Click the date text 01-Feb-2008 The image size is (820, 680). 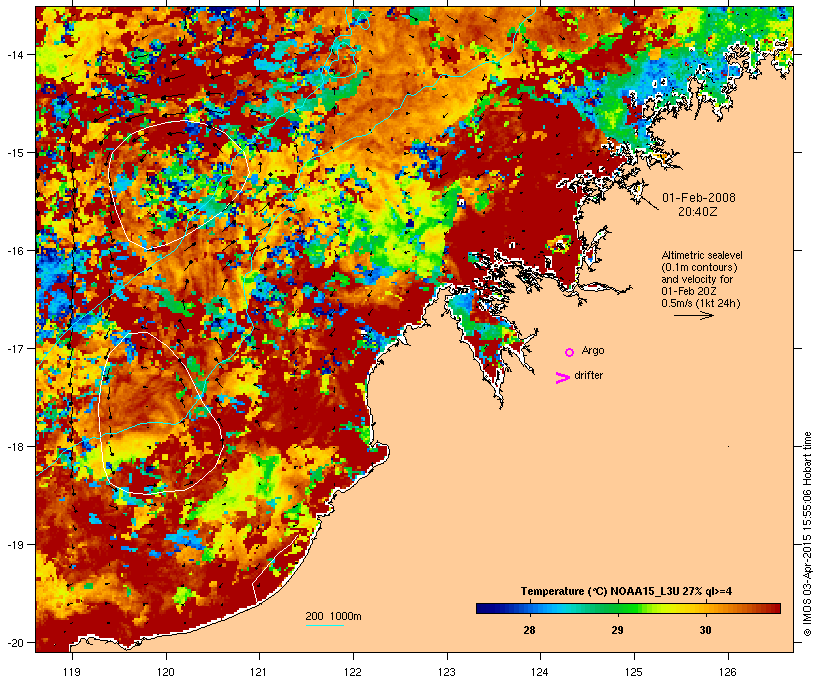coord(699,198)
